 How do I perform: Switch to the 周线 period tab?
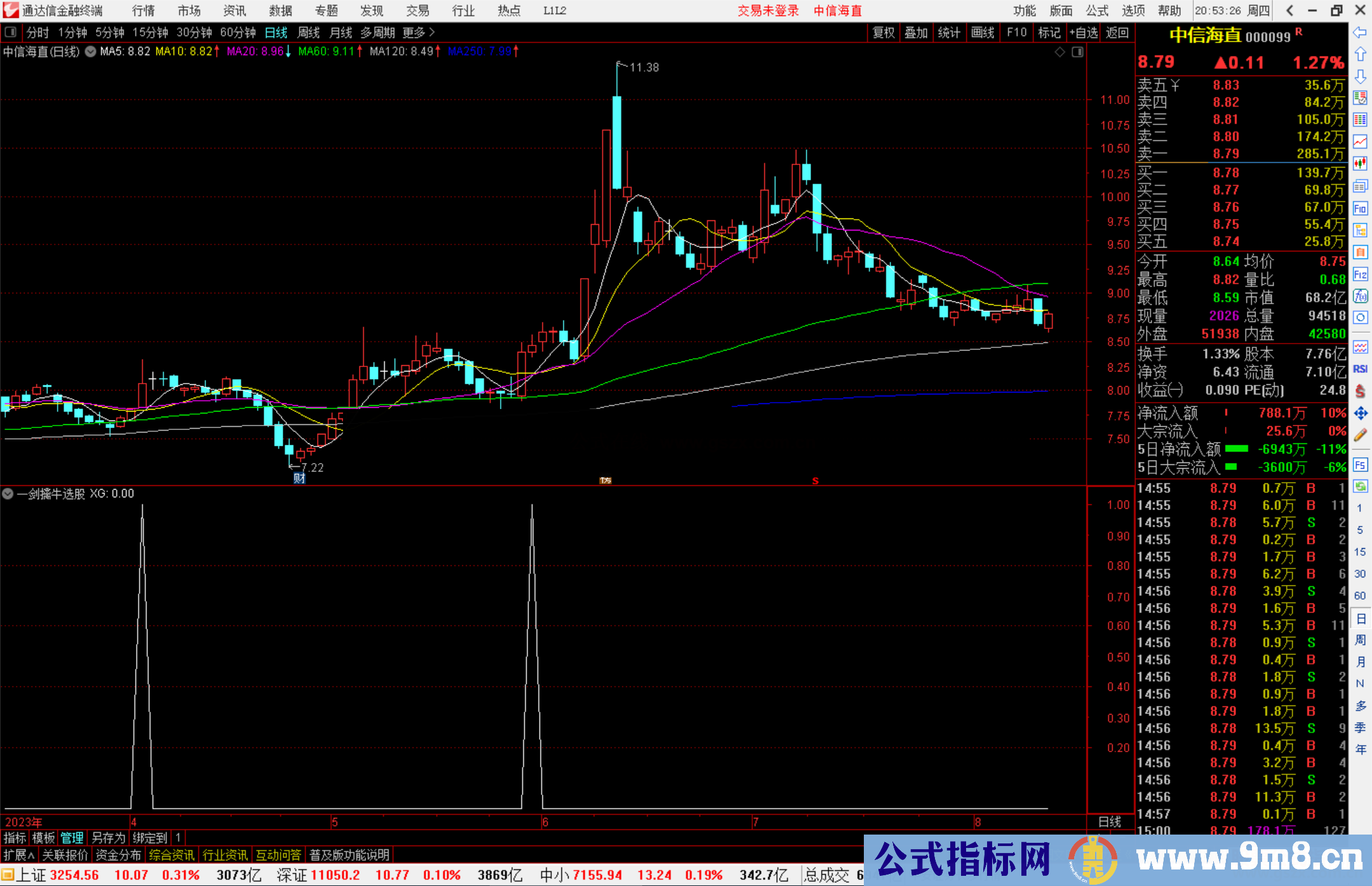point(309,32)
